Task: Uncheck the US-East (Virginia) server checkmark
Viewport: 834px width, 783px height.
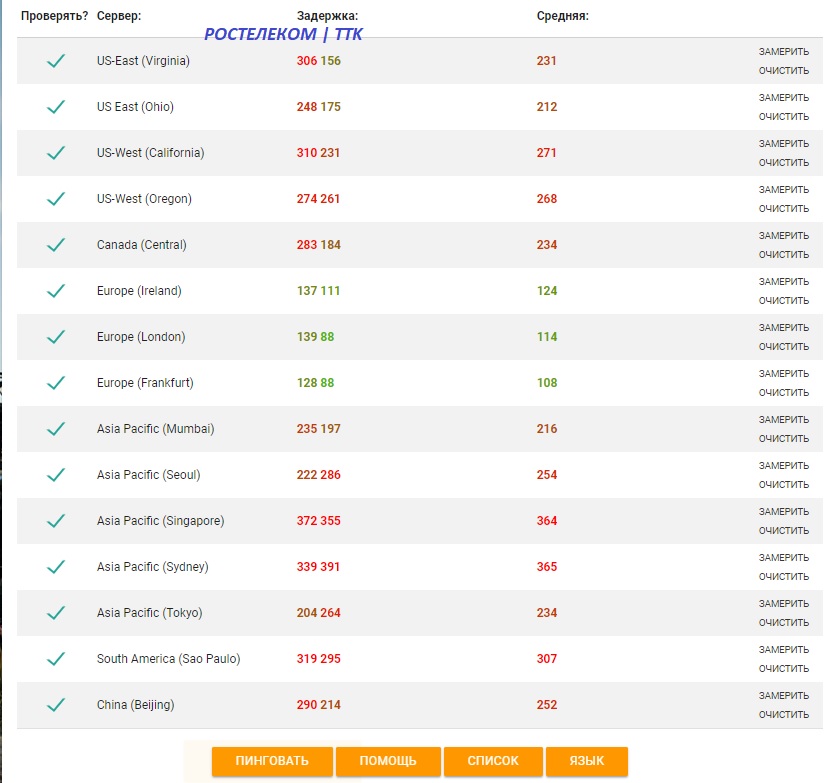Action: click(x=56, y=61)
